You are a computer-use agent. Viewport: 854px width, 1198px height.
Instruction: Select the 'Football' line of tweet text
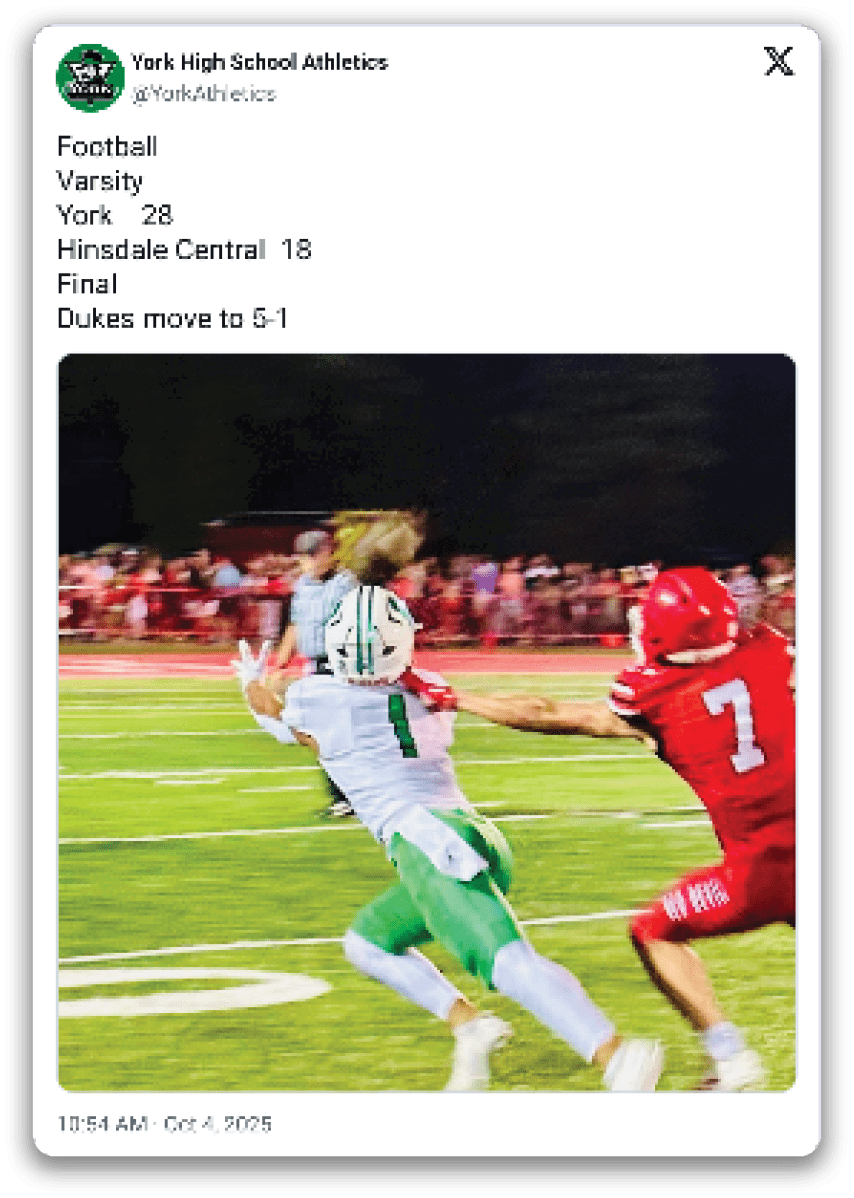pos(107,146)
